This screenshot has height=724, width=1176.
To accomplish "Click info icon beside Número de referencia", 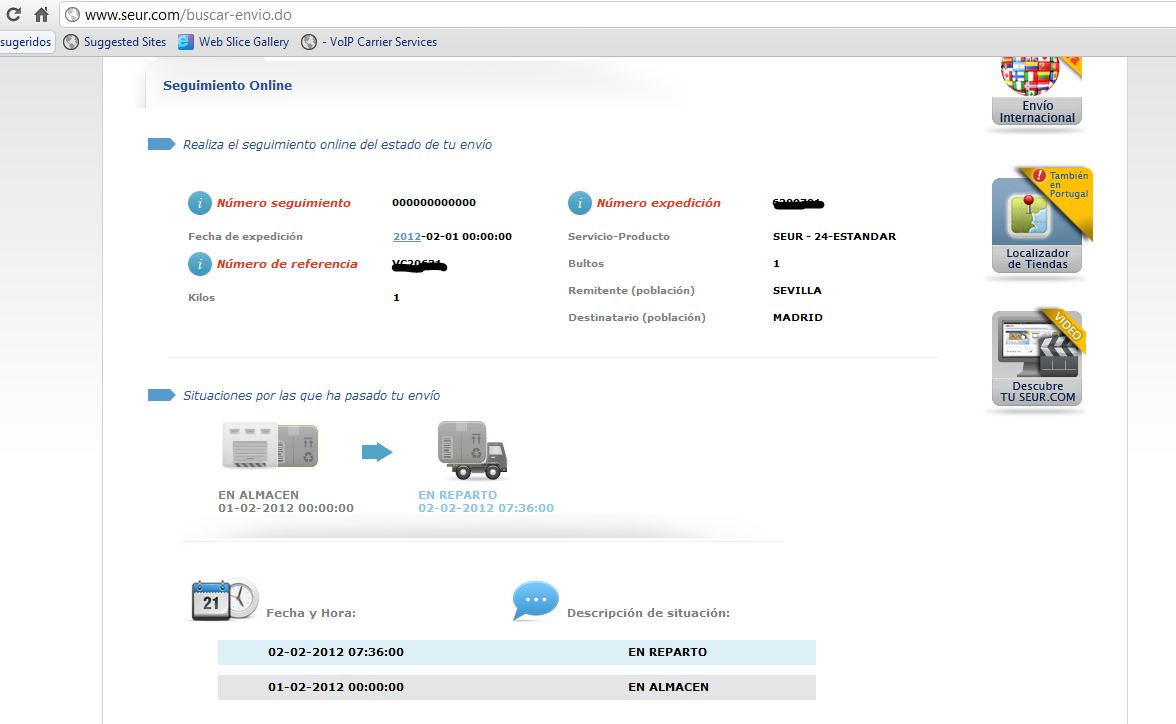I will click(200, 264).
